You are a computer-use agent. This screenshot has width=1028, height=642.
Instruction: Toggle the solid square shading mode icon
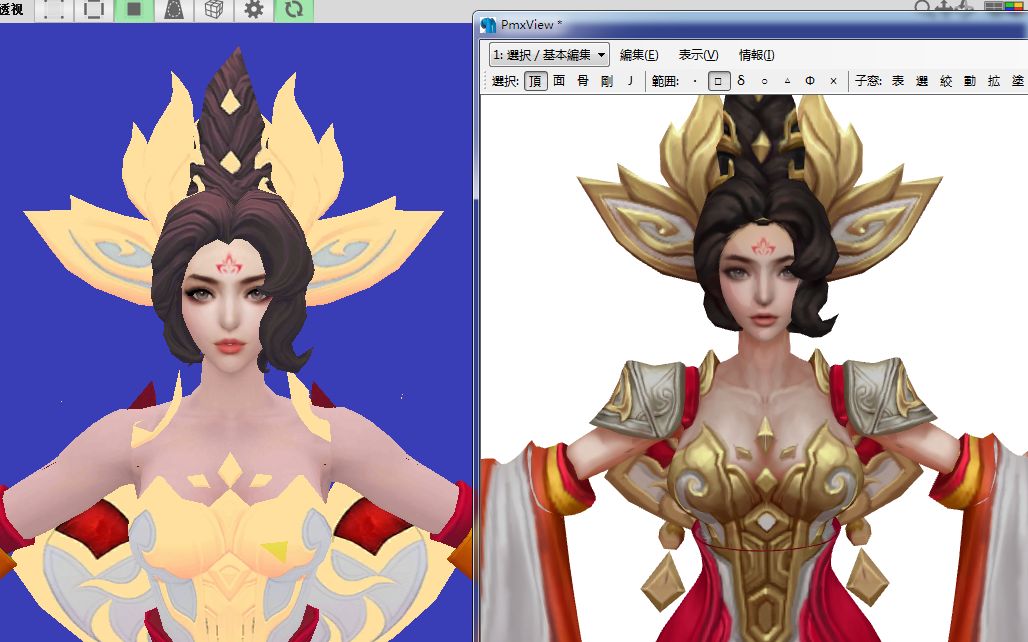(x=134, y=9)
